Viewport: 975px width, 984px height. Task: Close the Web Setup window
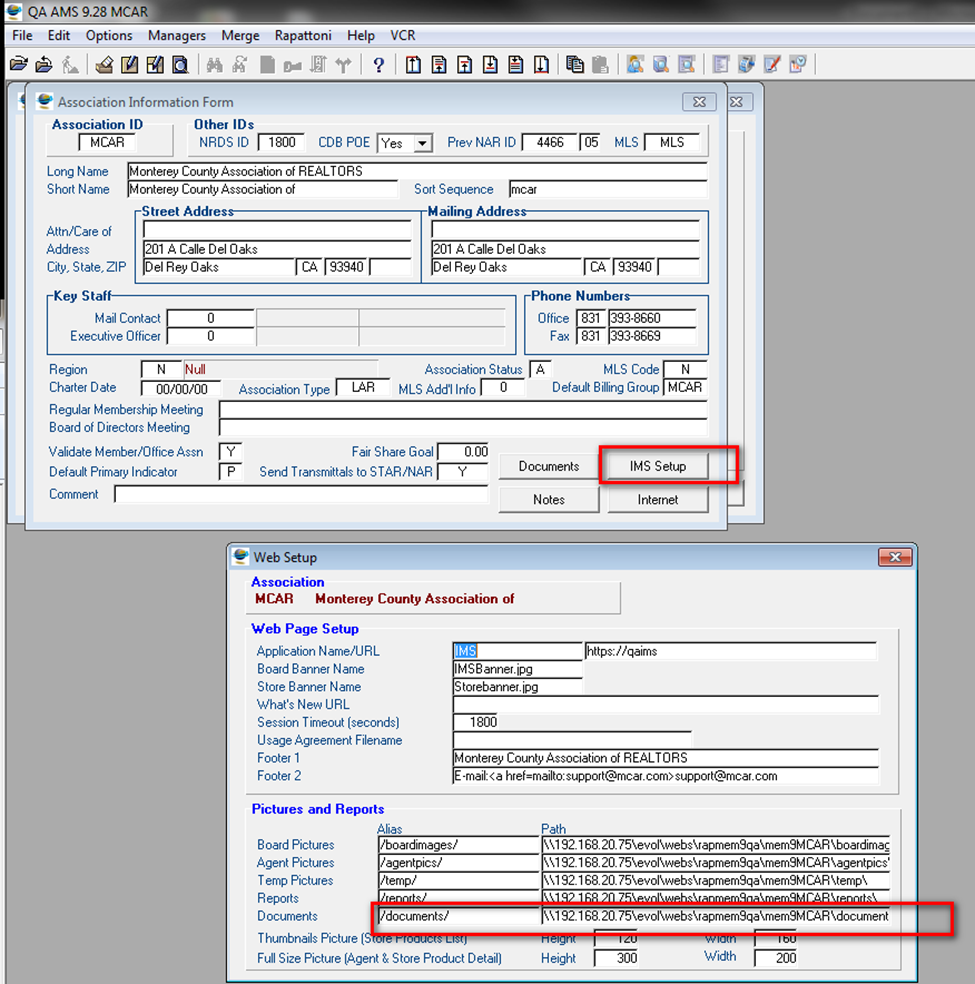[x=893, y=557]
